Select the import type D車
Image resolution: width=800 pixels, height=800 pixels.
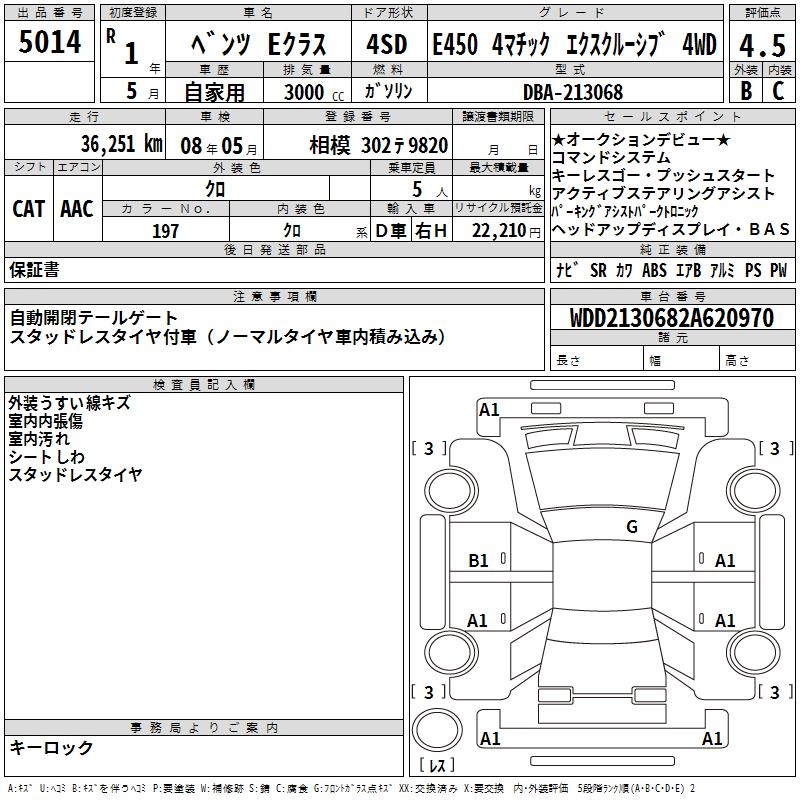pos(391,231)
